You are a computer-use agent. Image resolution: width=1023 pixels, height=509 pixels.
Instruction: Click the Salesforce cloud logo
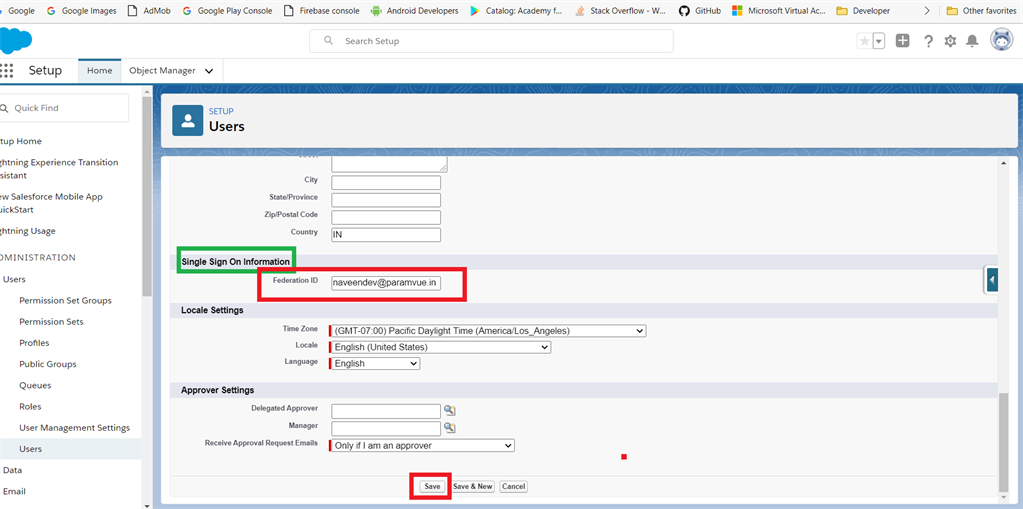click(x=16, y=41)
